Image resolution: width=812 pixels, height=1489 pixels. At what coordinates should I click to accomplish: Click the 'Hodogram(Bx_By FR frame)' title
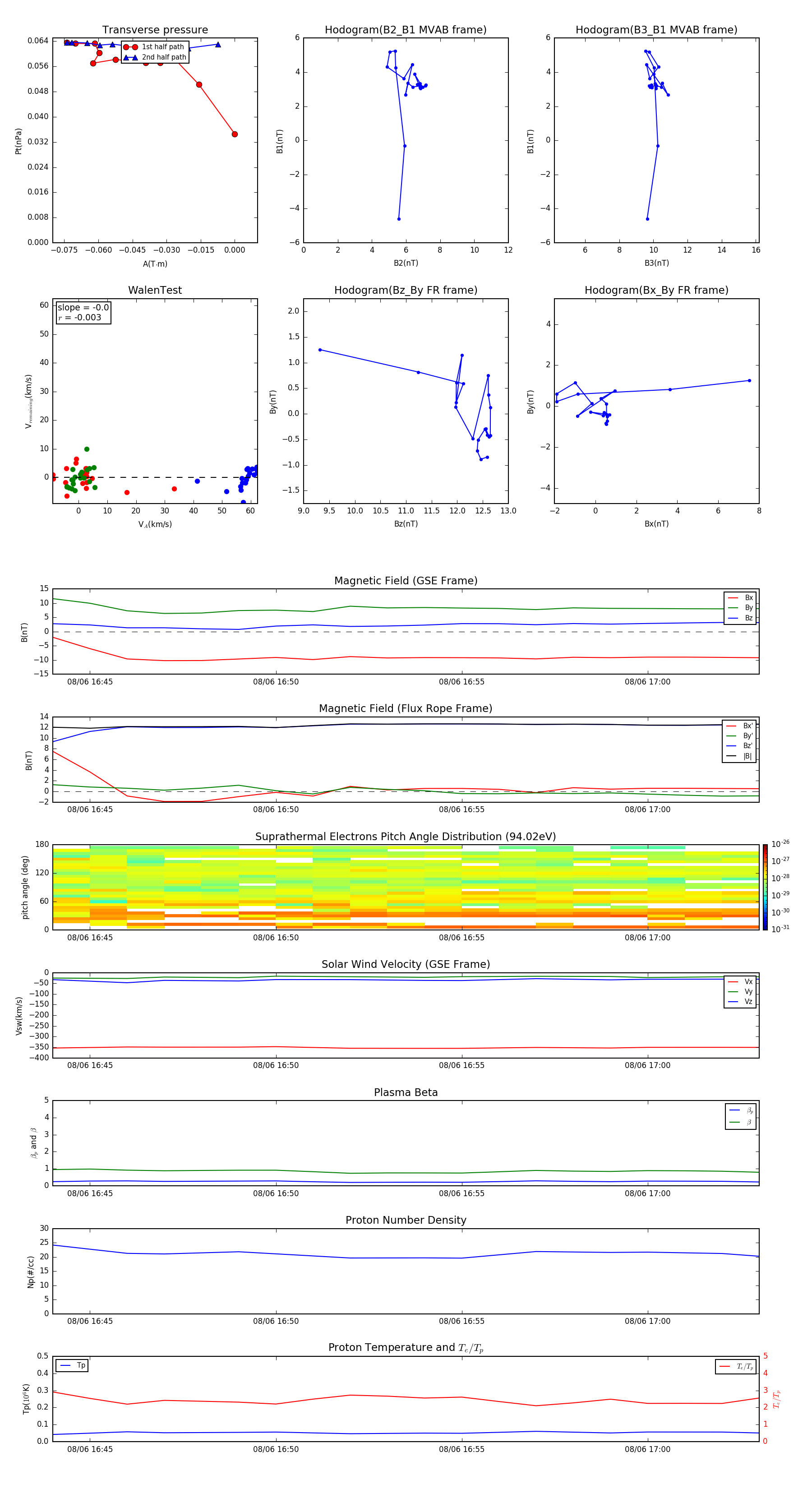tap(656, 290)
